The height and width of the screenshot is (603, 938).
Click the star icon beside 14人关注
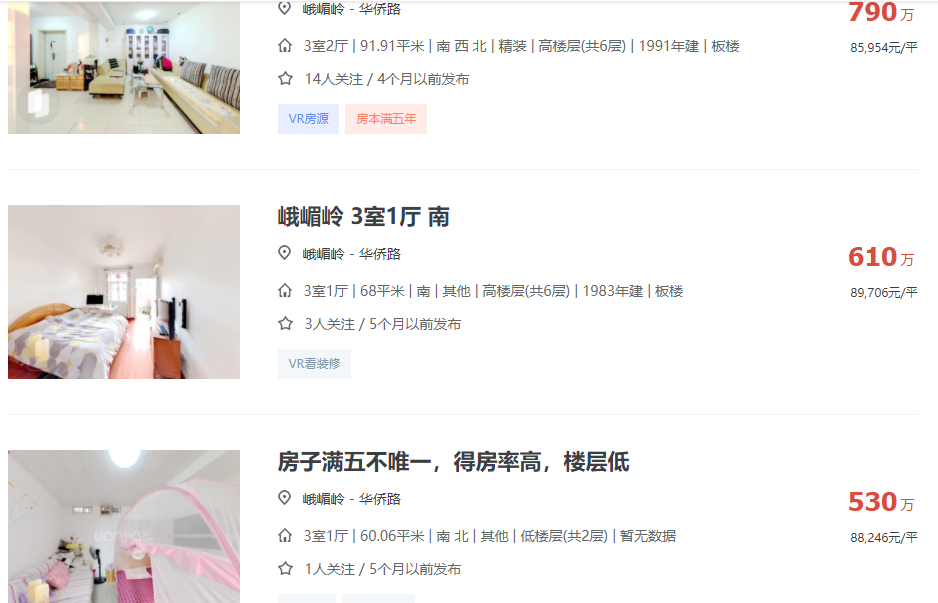285,78
